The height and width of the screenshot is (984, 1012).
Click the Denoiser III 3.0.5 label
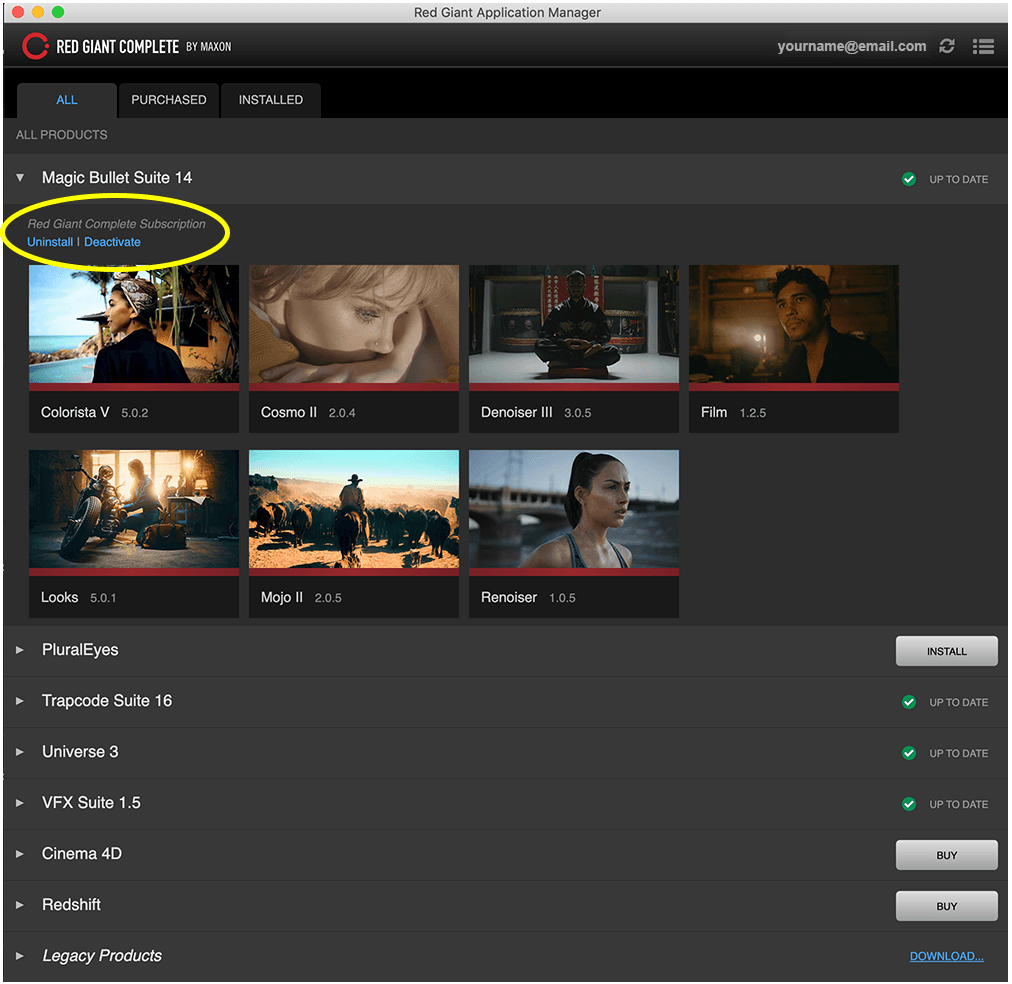536,412
